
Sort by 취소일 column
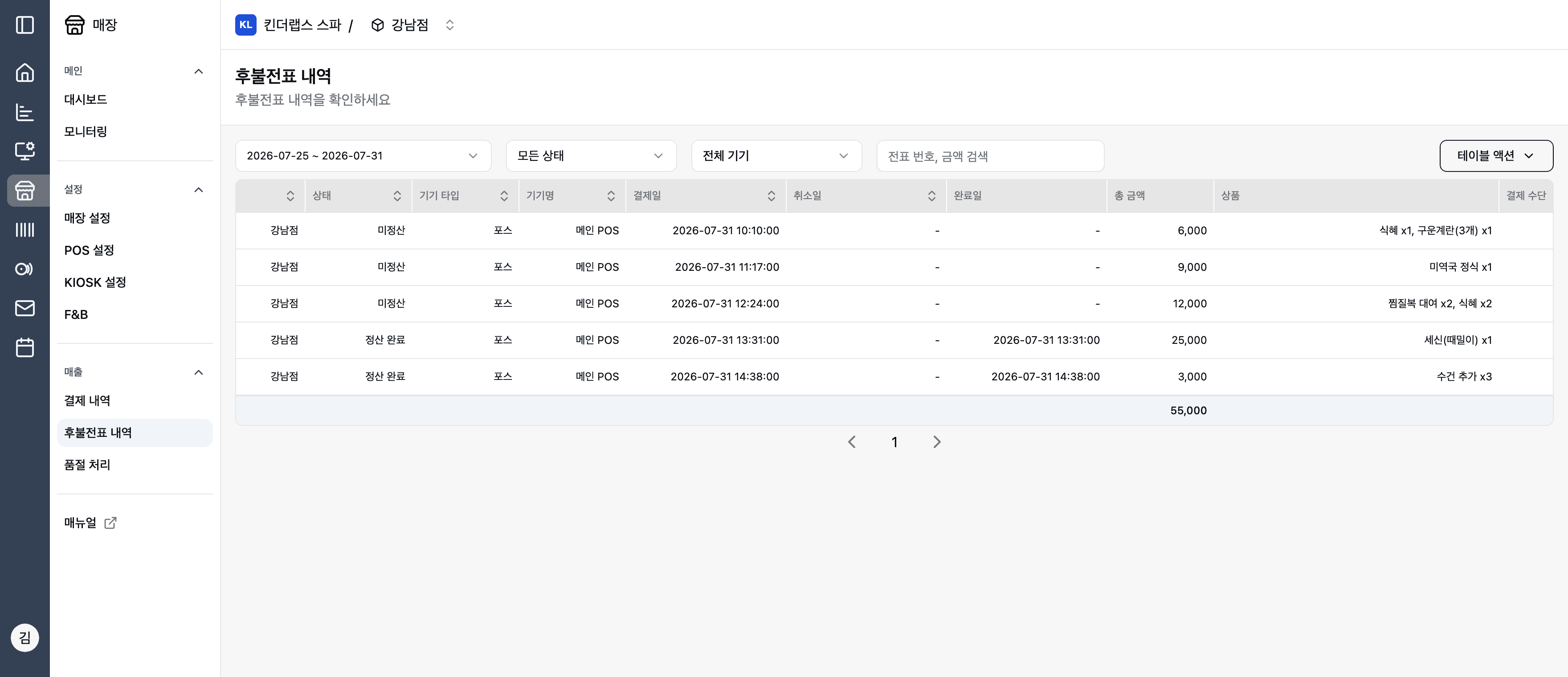[x=931, y=196]
